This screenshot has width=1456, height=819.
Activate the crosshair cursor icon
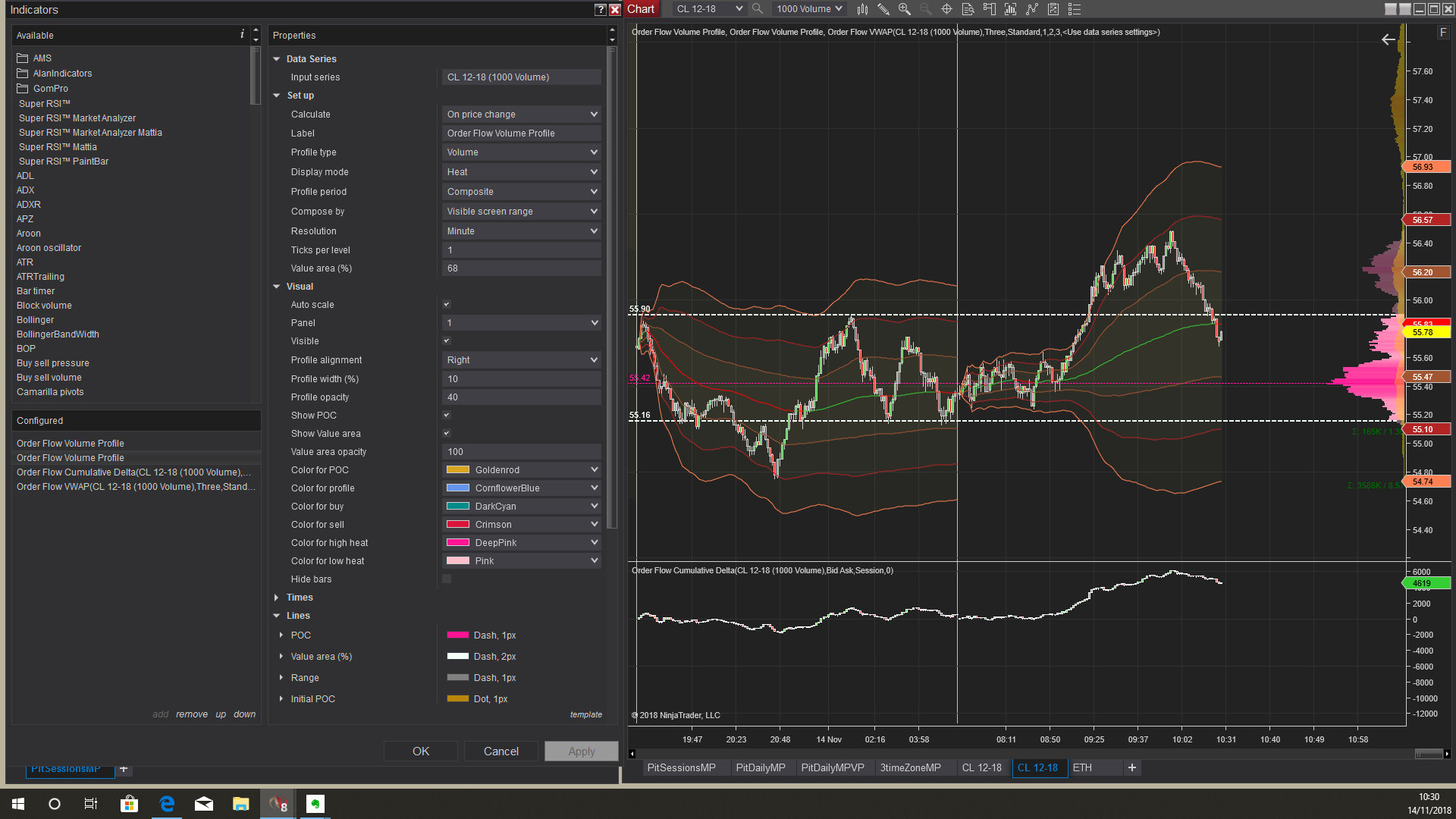point(946,9)
